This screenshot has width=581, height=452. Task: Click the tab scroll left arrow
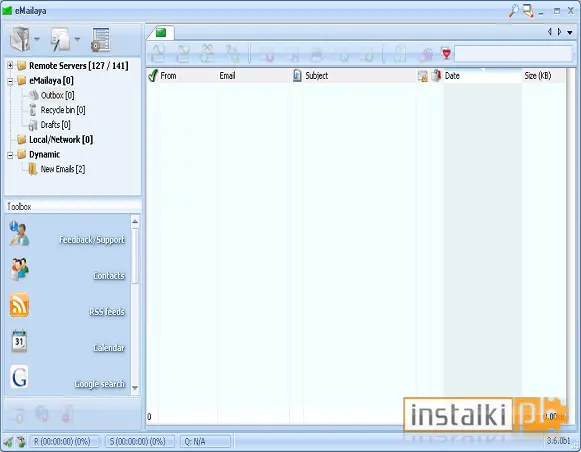click(x=550, y=32)
